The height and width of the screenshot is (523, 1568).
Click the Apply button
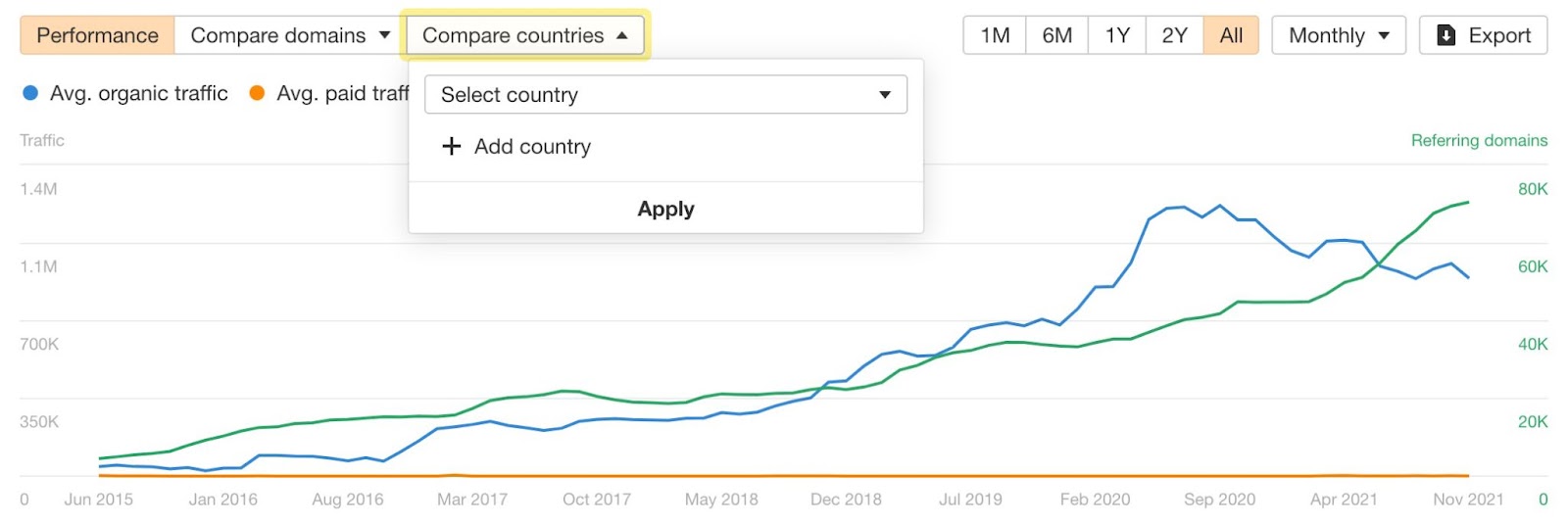point(665,209)
